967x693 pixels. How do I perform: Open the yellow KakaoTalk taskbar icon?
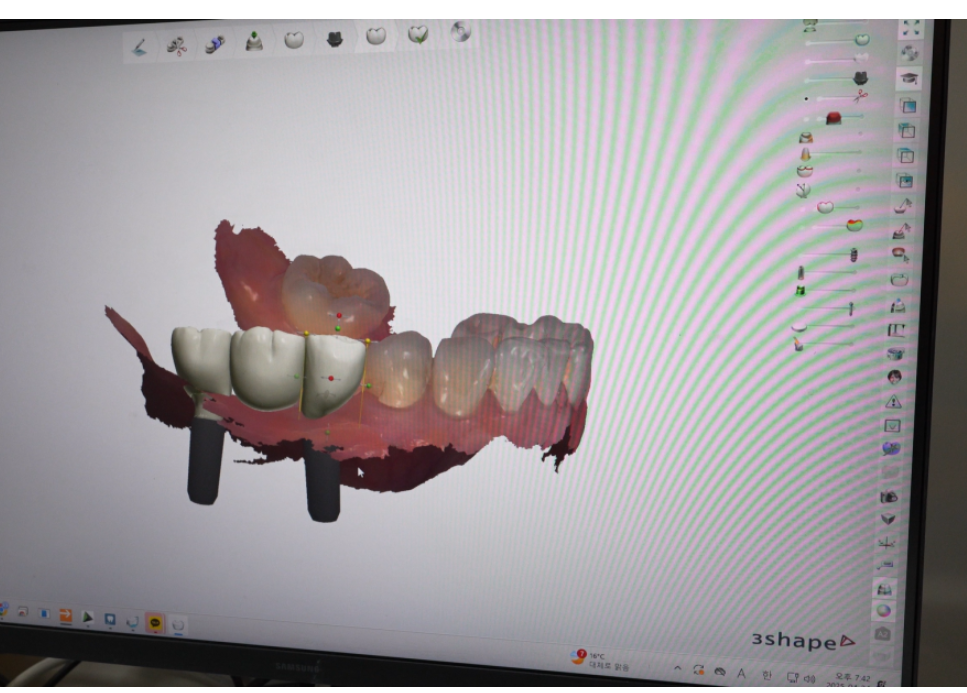tap(155, 622)
